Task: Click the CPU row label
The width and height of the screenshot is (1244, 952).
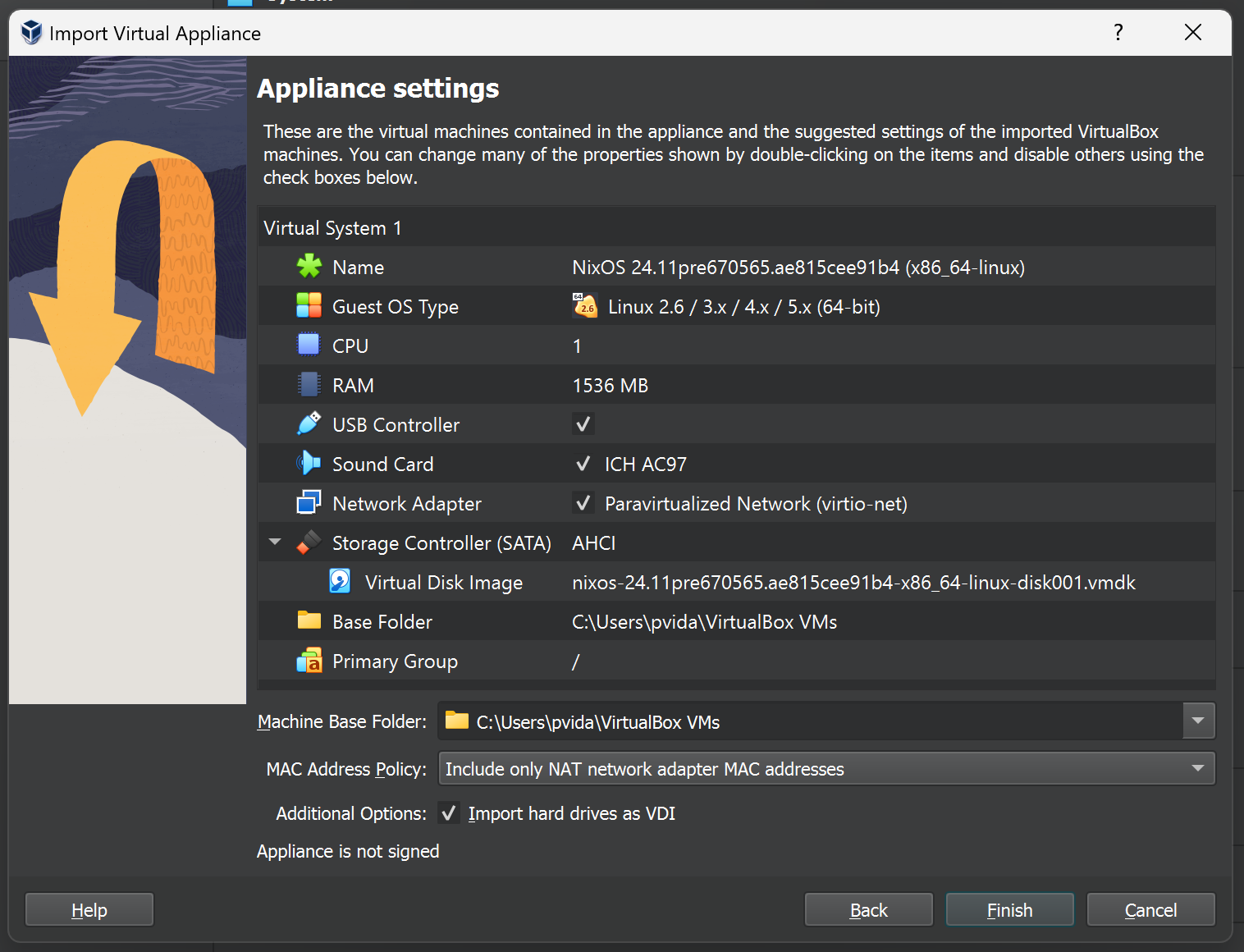Action: (350, 346)
